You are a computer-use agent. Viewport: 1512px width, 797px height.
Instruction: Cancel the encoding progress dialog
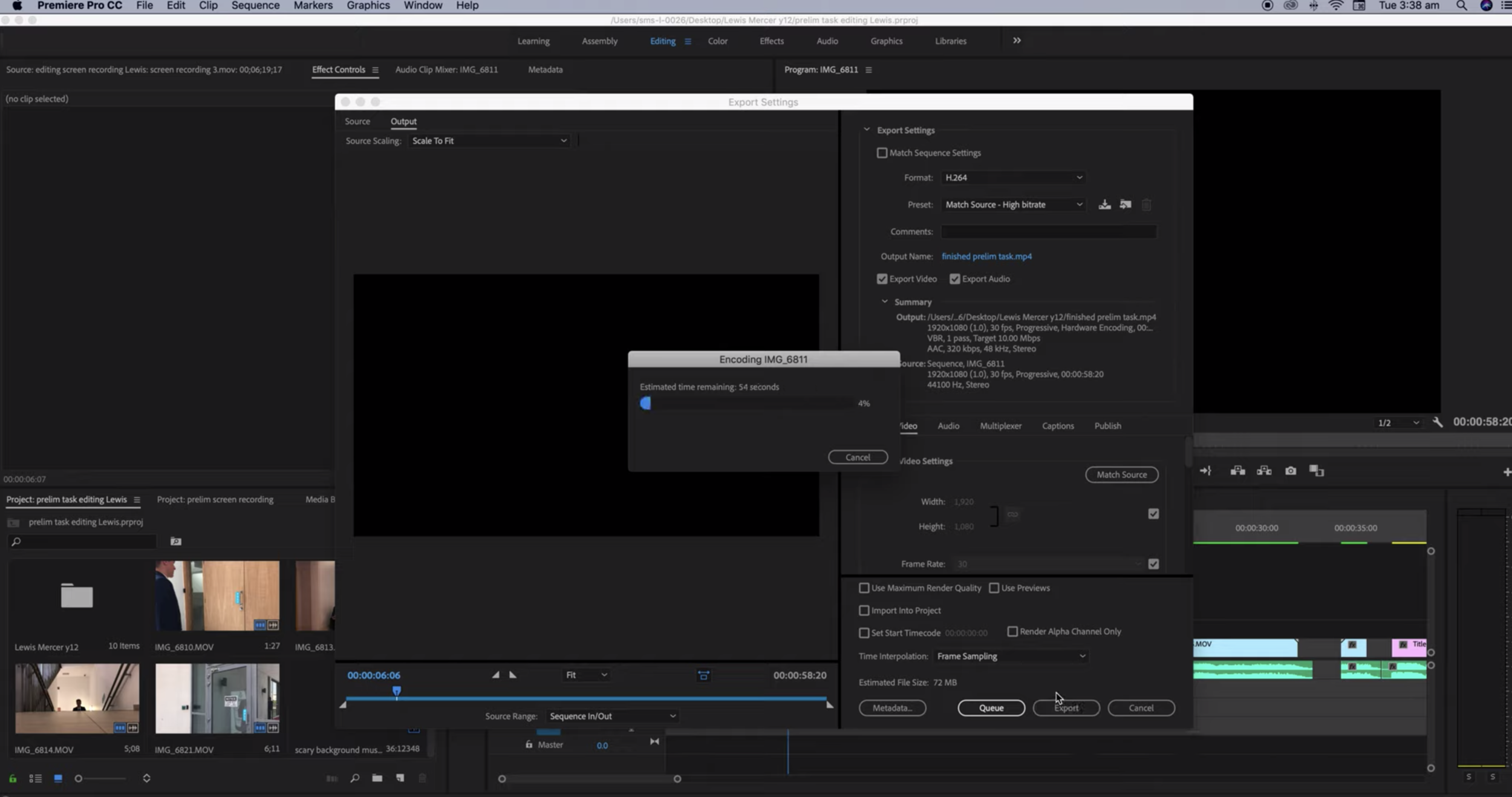(857, 458)
